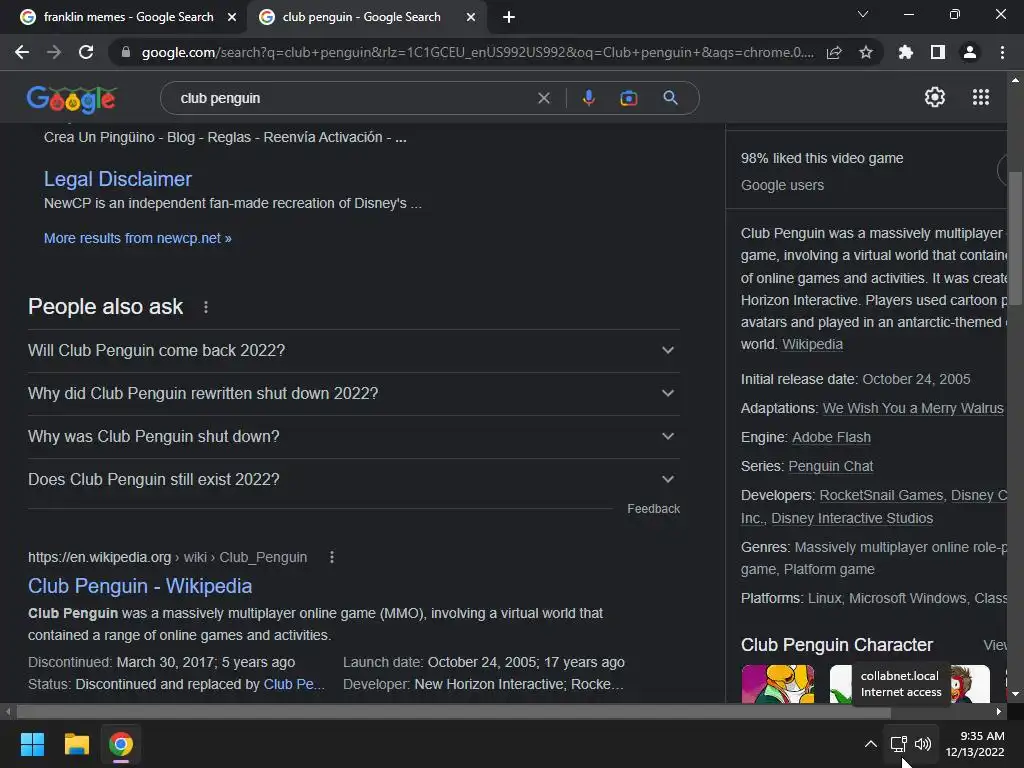Open Club Pe... replacement link
This screenshot has height=768, width=1024.
click(x=294, y=684)
